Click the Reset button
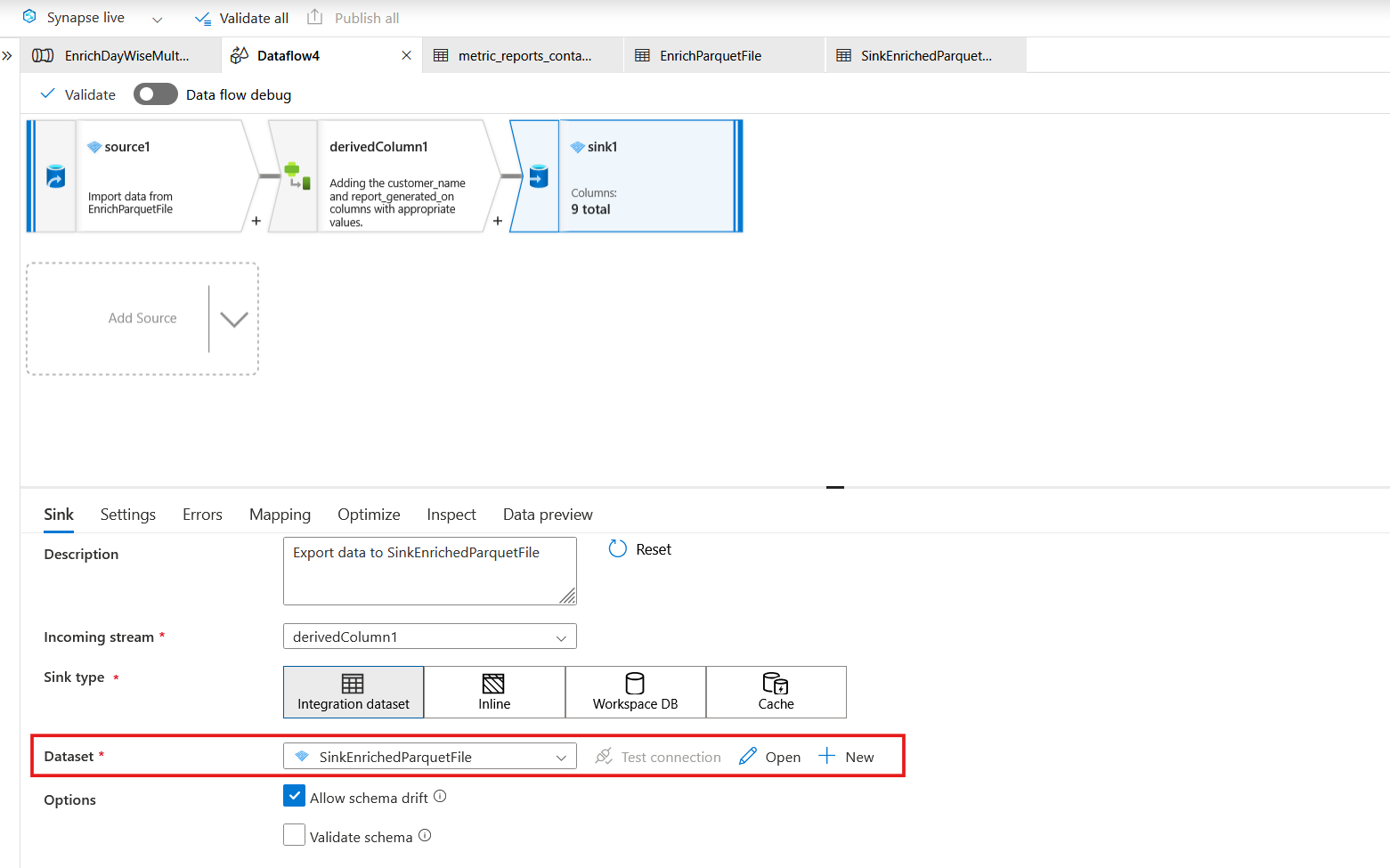 point(640,548)
